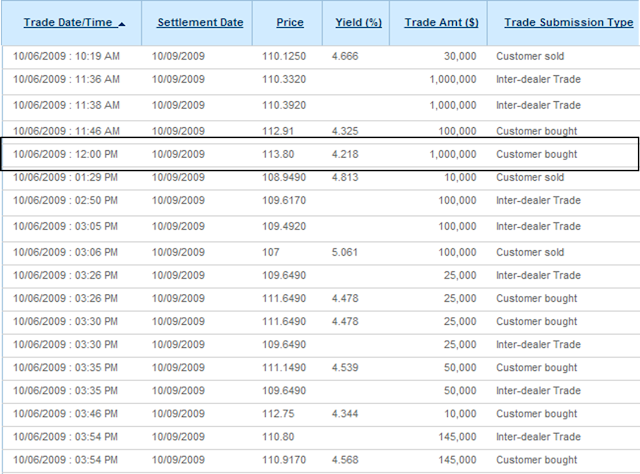Sort table by Yield (%) header

[358, 22]
